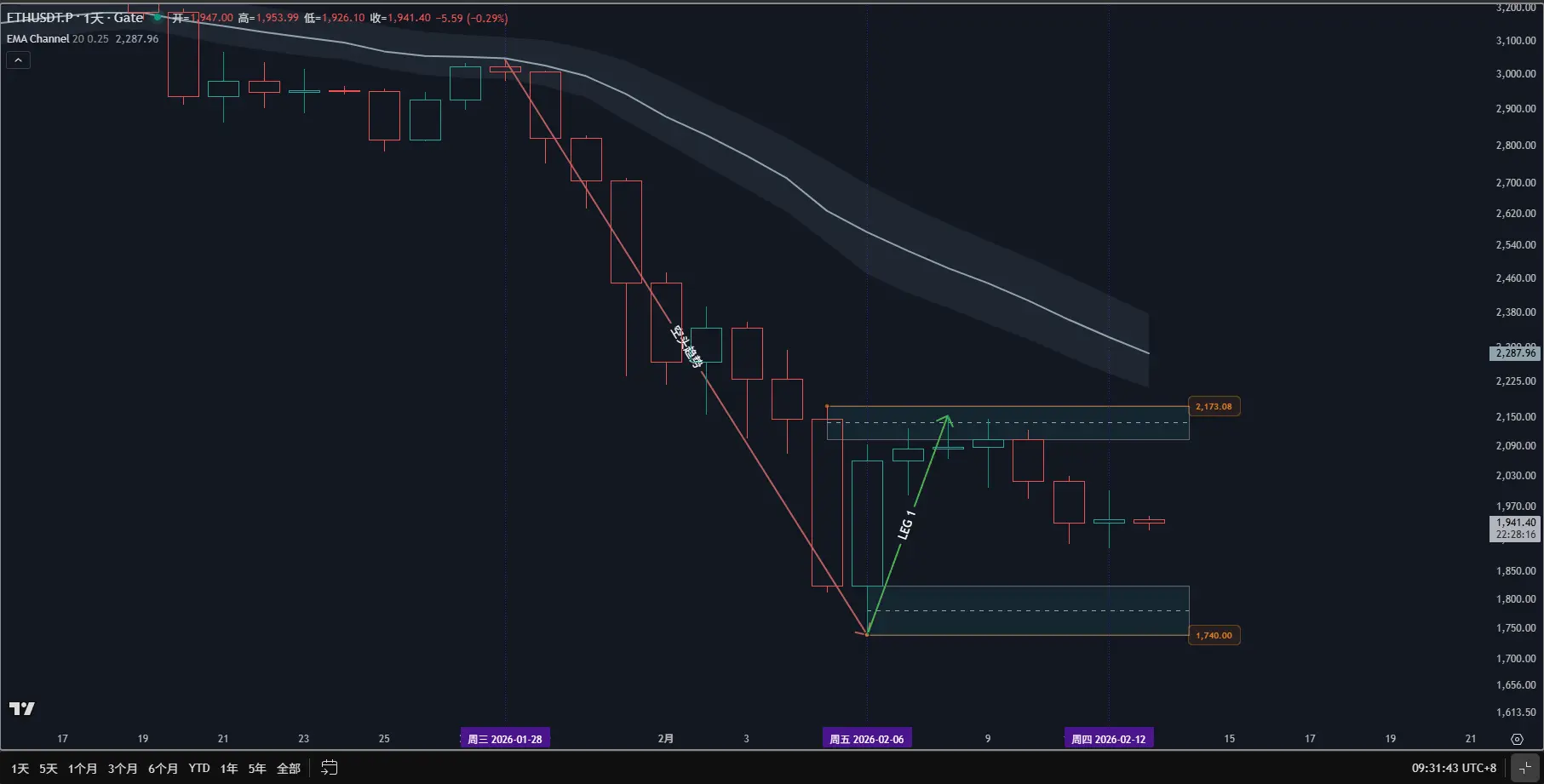Collapse the indicator legend with the chevron
This screenshot has height=784, width=1544.
(18, 60)
